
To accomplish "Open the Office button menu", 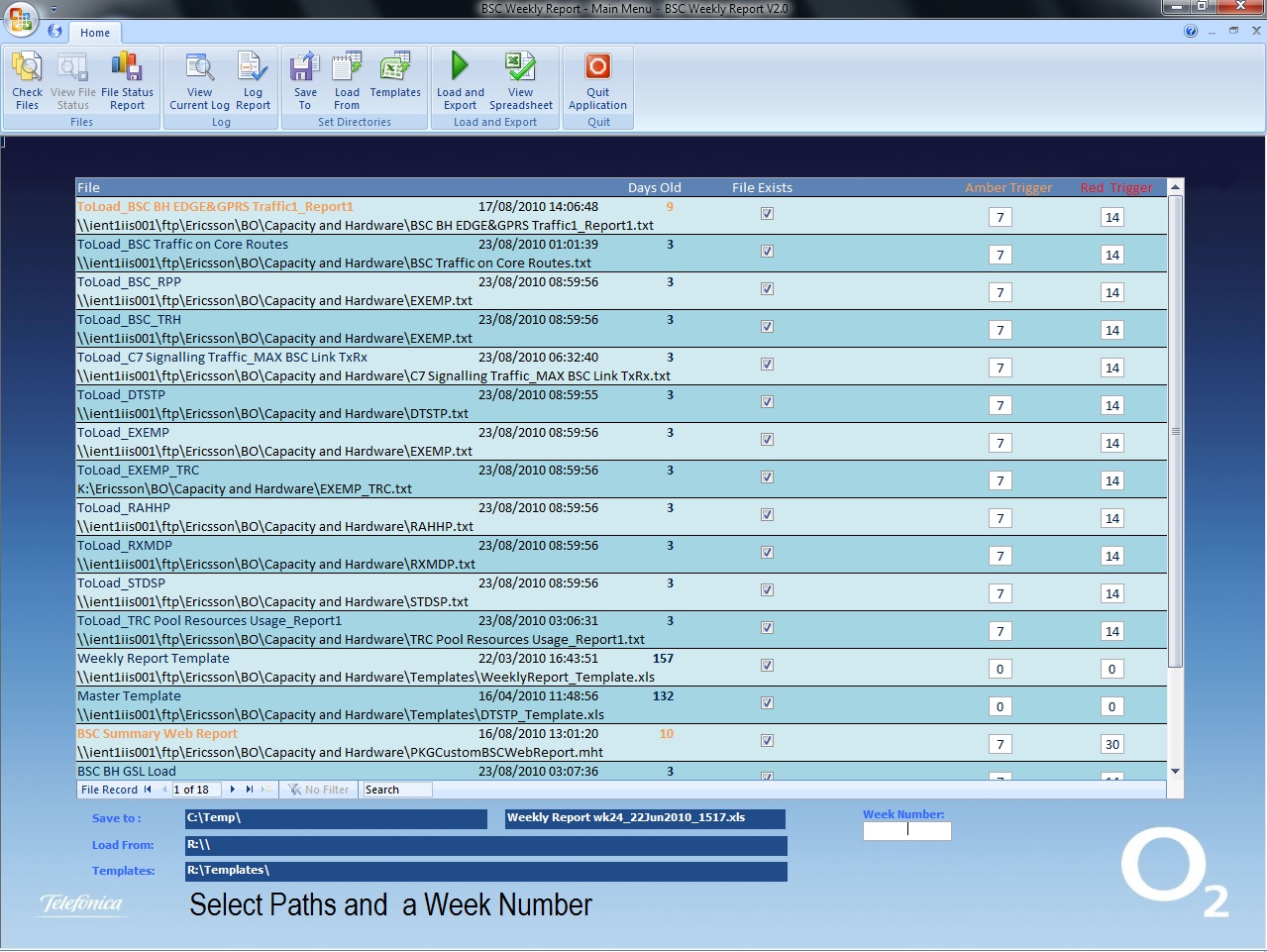I will click(x=21, y=19).
